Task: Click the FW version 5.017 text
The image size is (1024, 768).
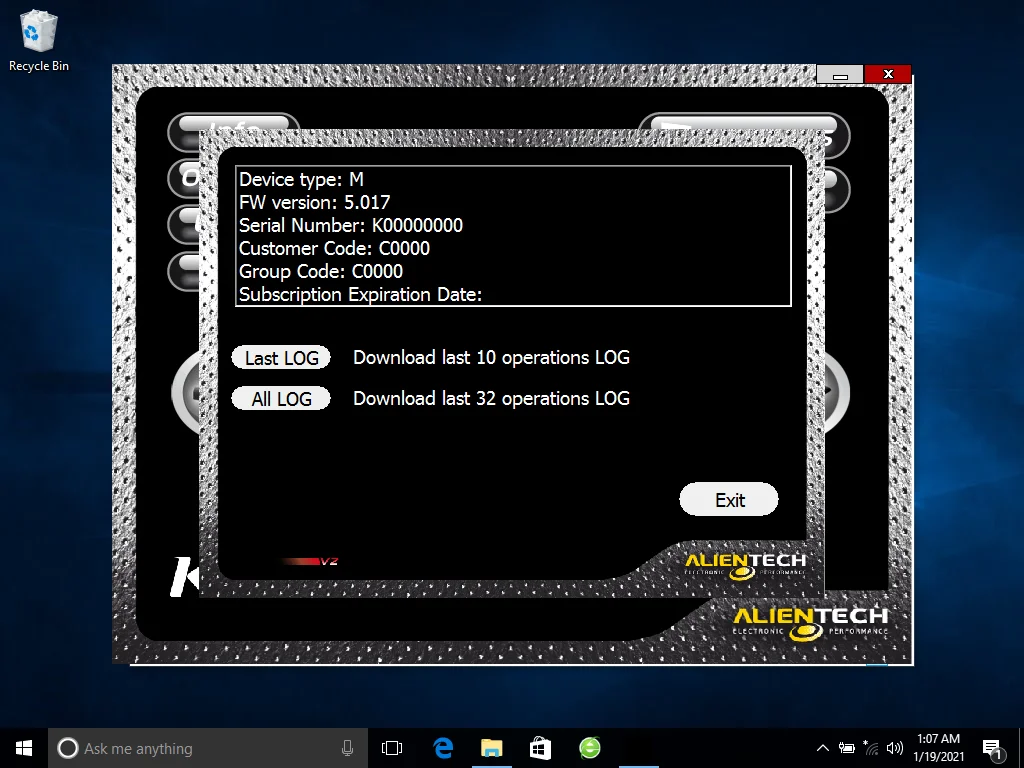Action: coord(314,202)
